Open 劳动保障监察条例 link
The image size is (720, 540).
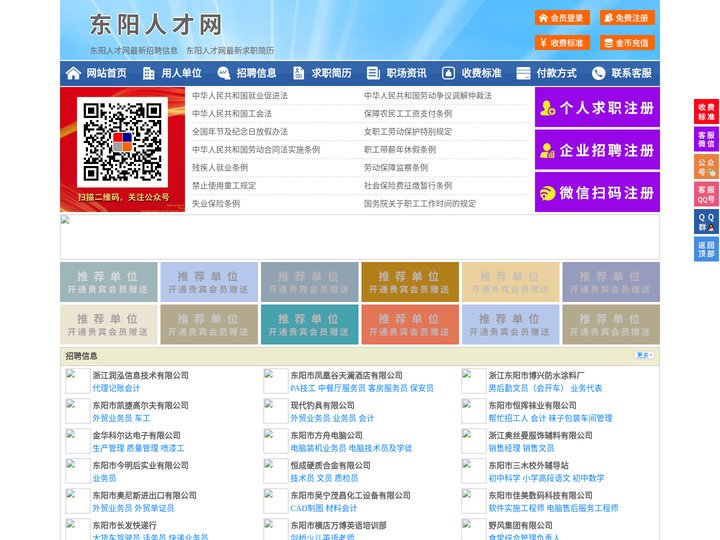(396, 168)
